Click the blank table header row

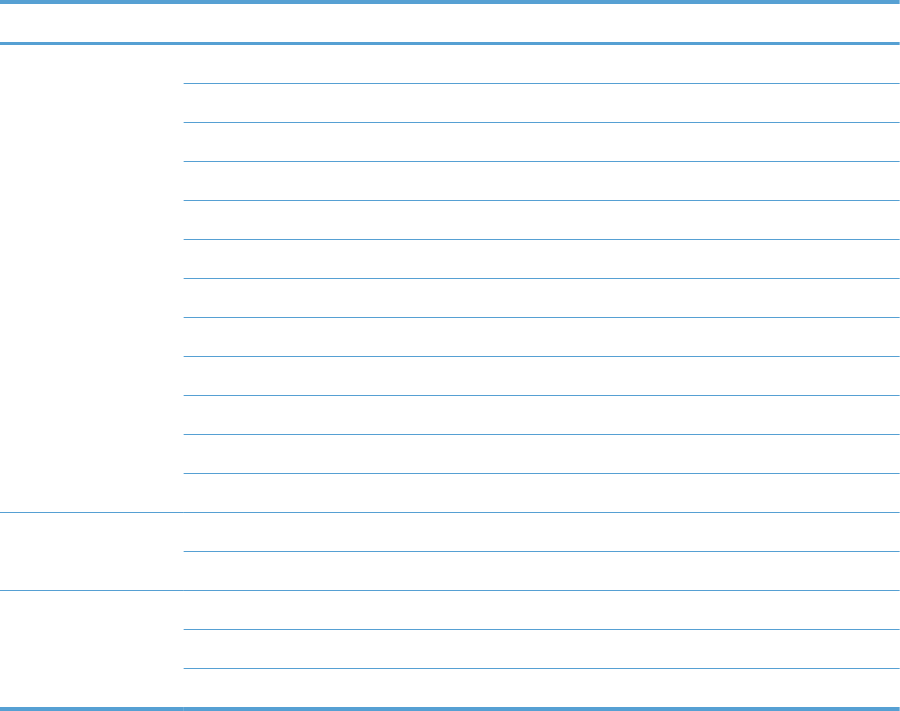[x=450, y=23]
